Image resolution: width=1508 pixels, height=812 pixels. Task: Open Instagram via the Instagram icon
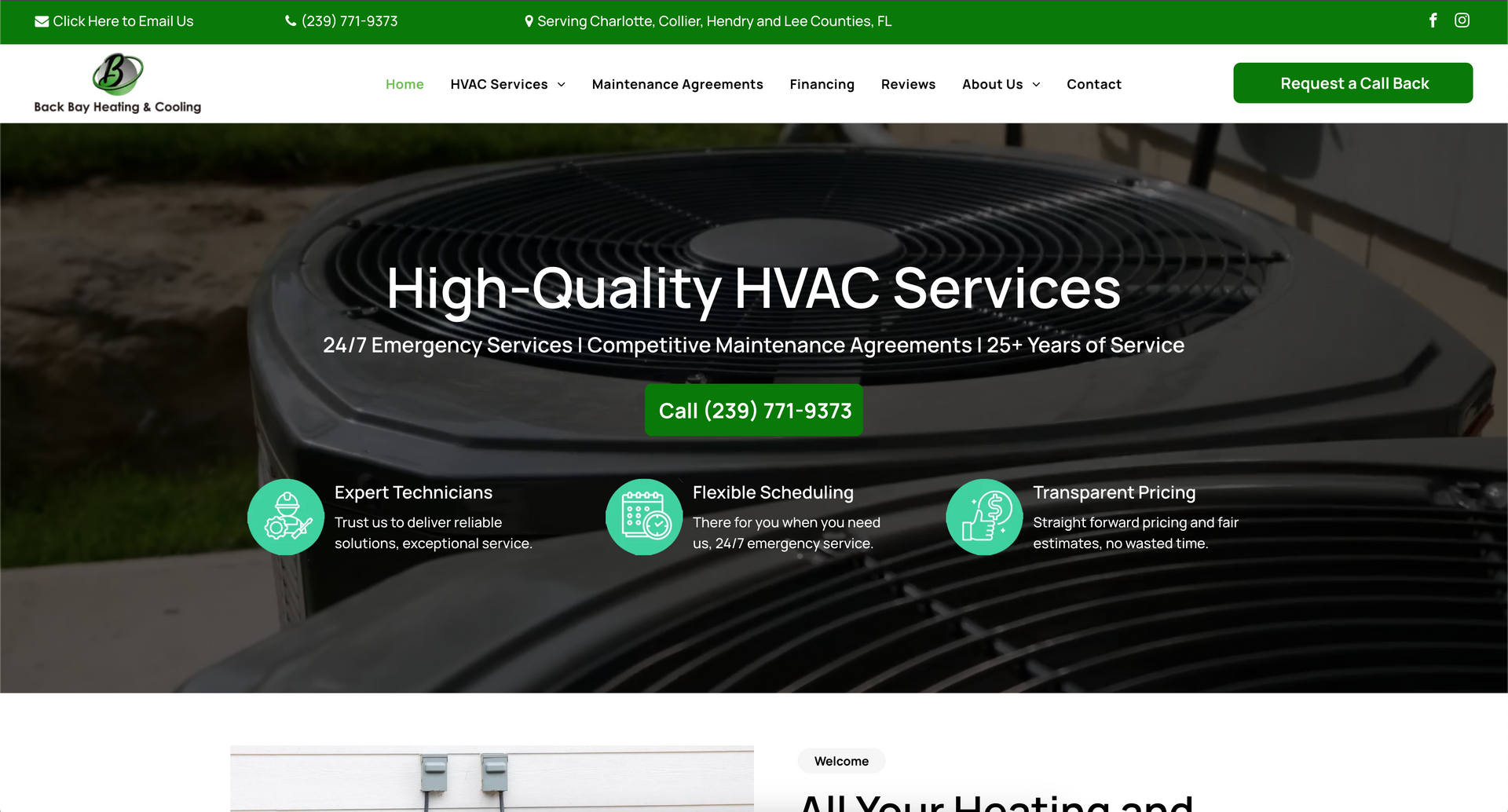(x=1462, y=20)
